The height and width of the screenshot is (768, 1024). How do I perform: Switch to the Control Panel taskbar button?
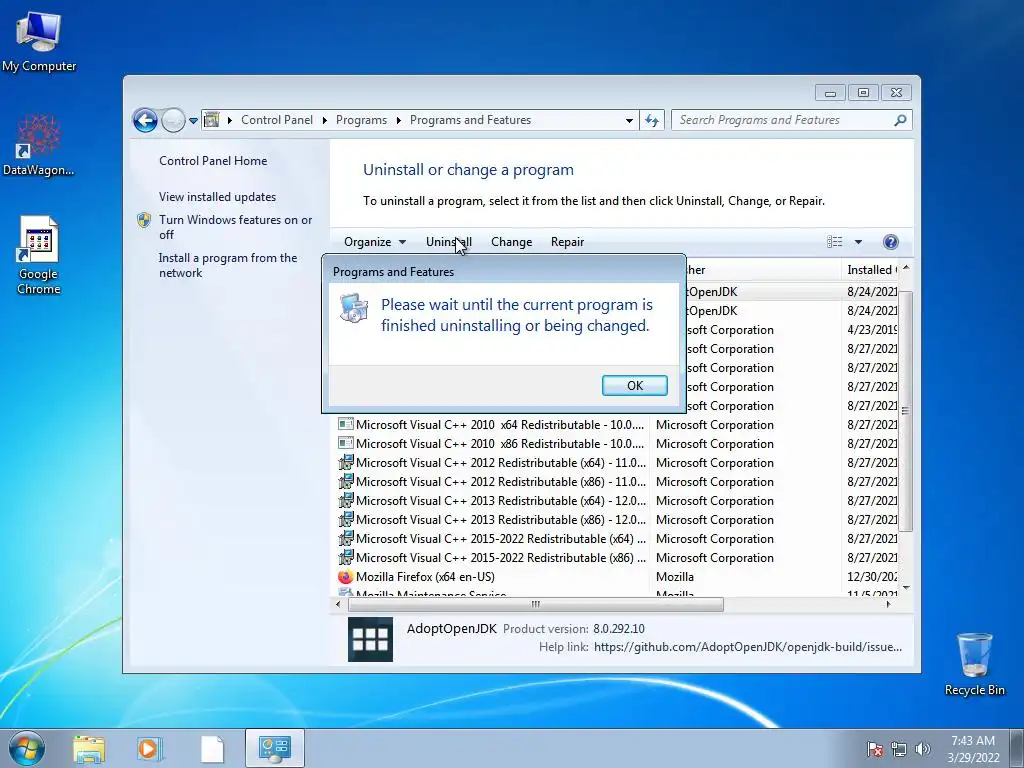275,748
